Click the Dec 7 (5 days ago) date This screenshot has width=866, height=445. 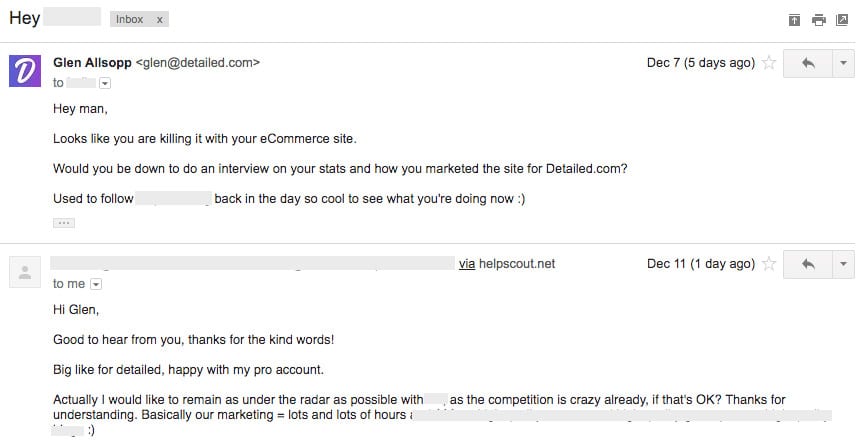pyautogui.click(x=701, y=63)
